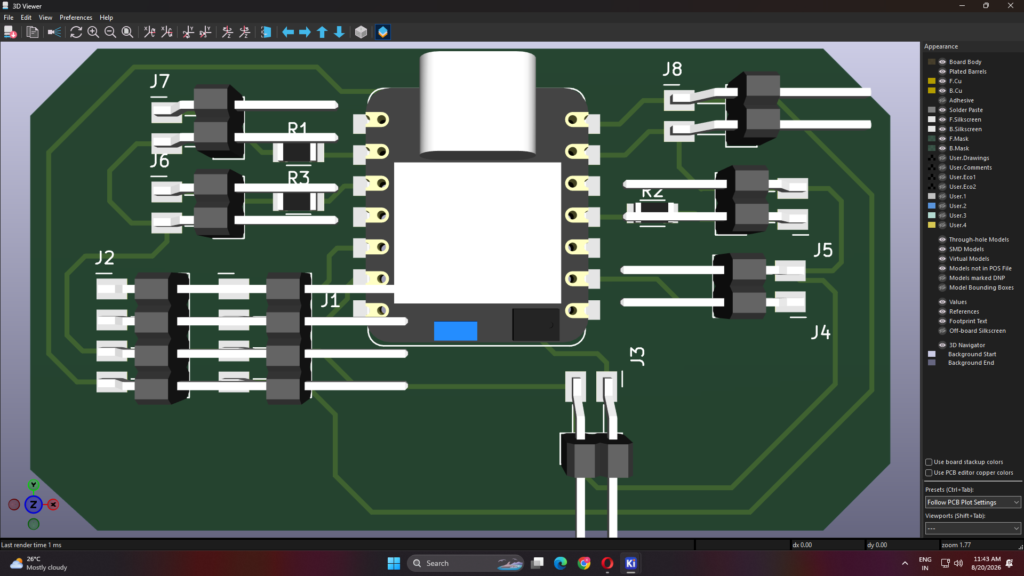Open the Viewports dropdown
This screenshot has height=576, width=1024.
pyautogui.click(x=972, y=528)
